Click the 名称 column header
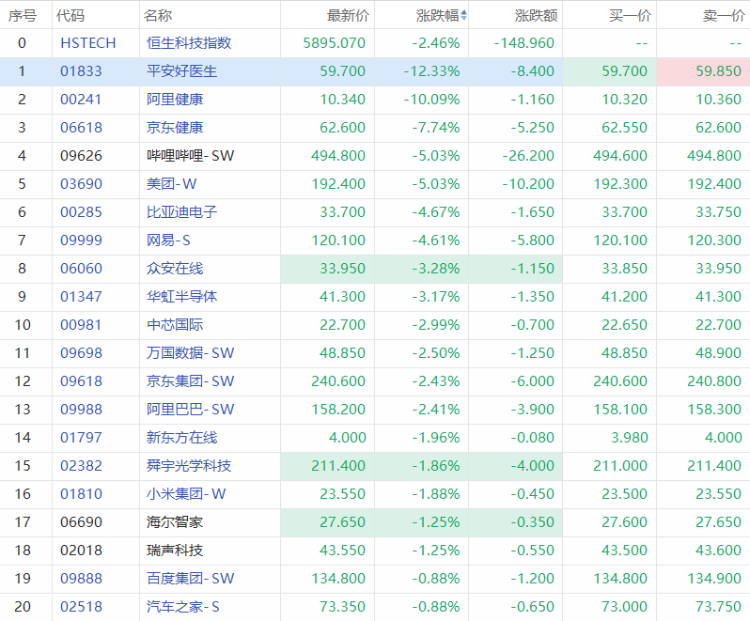Screen dimensions: 750x621 pyautogui.click(x=158, y=16)
